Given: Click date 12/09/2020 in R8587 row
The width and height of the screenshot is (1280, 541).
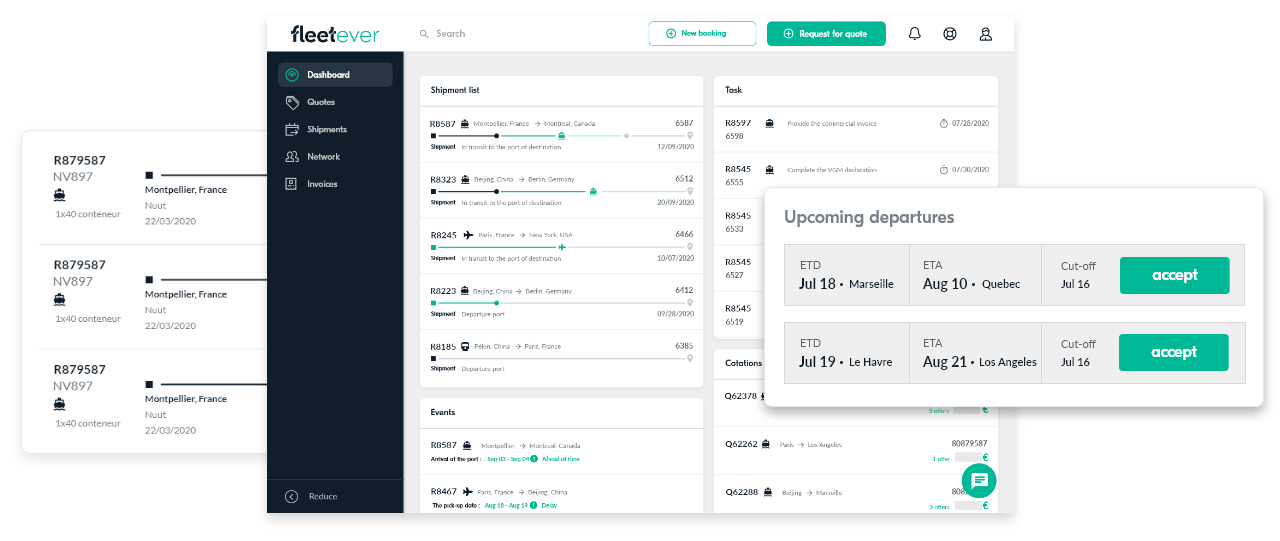Looking at the screenshot, I should click(x=675, y=147).
